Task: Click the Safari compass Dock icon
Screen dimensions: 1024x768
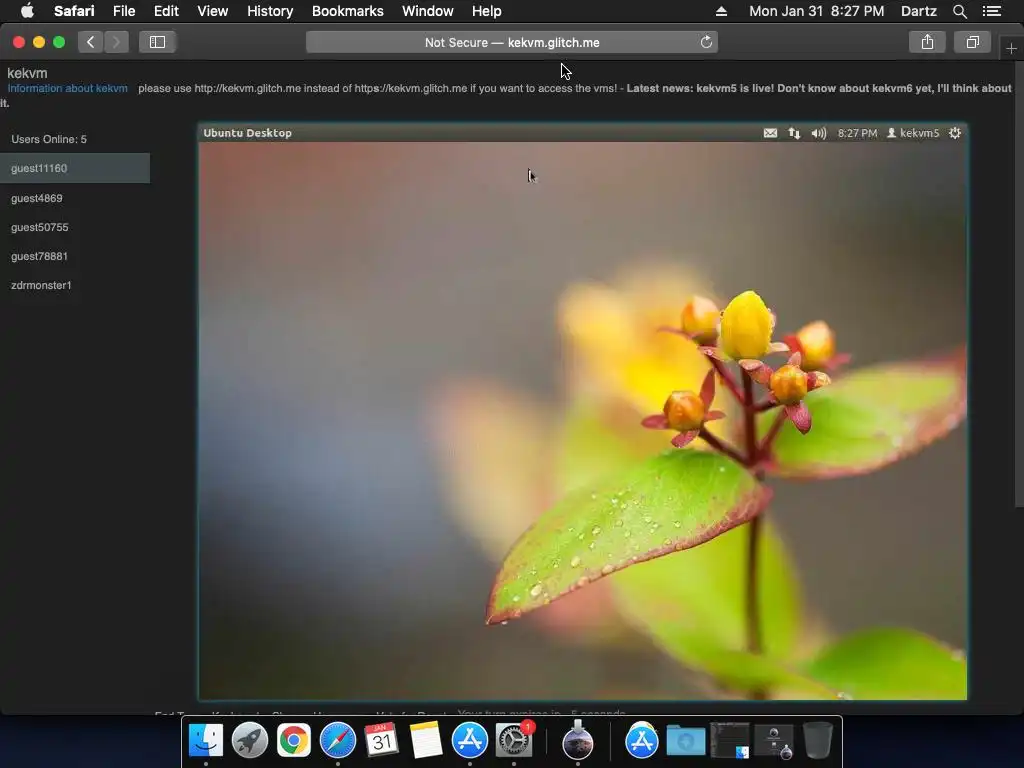Action: coord(338,741)
